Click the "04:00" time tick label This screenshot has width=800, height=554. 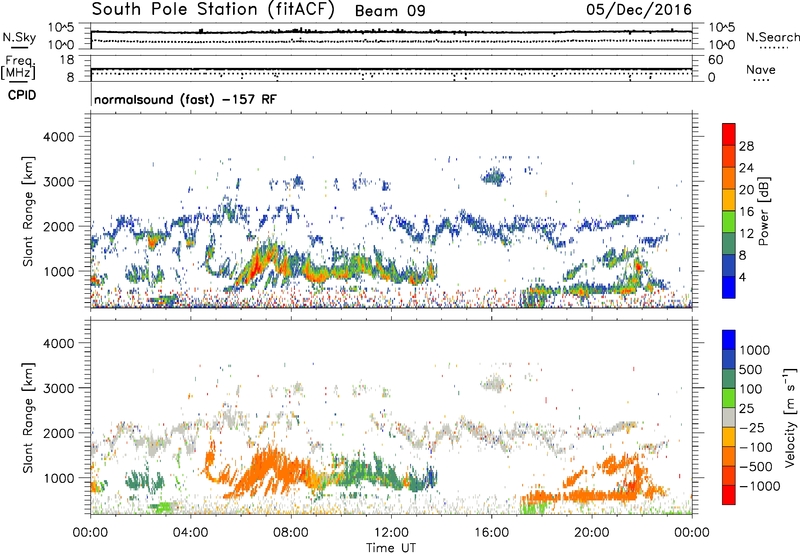(191, 533)
